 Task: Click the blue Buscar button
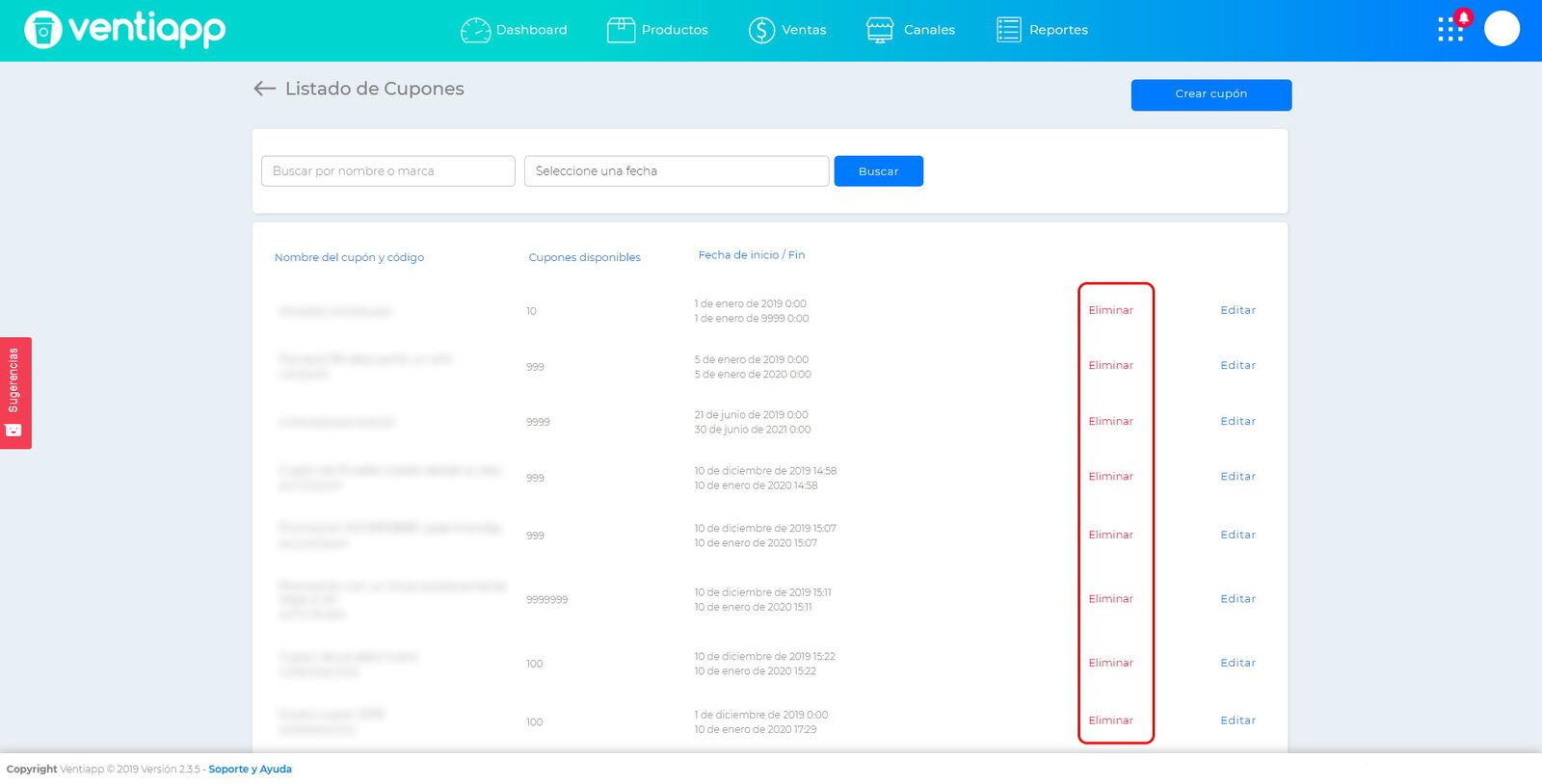click(x=879, y=171)
